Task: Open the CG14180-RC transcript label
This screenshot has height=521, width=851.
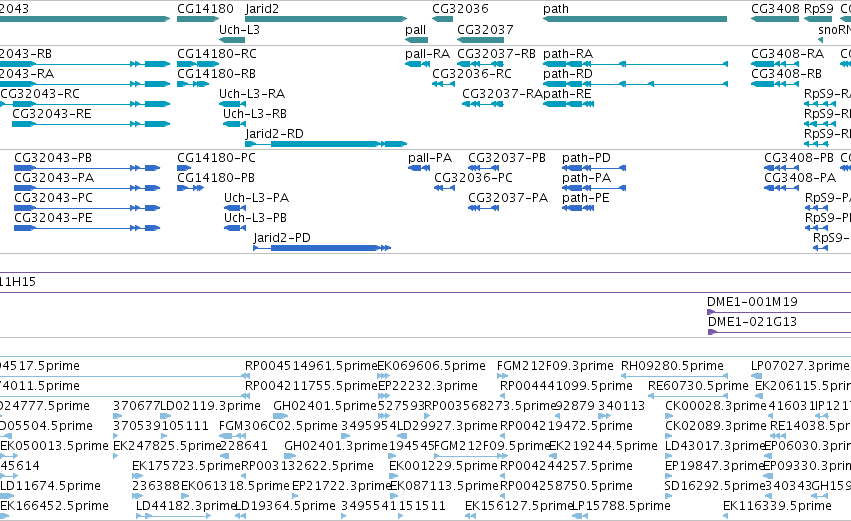Action: coord(217,54)
